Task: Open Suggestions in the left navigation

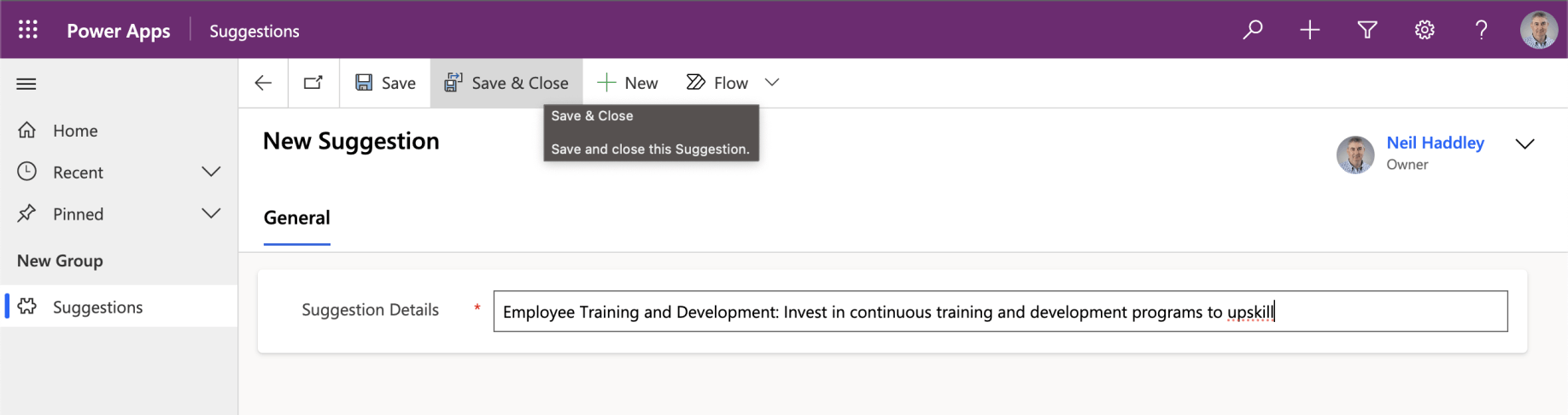Action: click(97, 307)
